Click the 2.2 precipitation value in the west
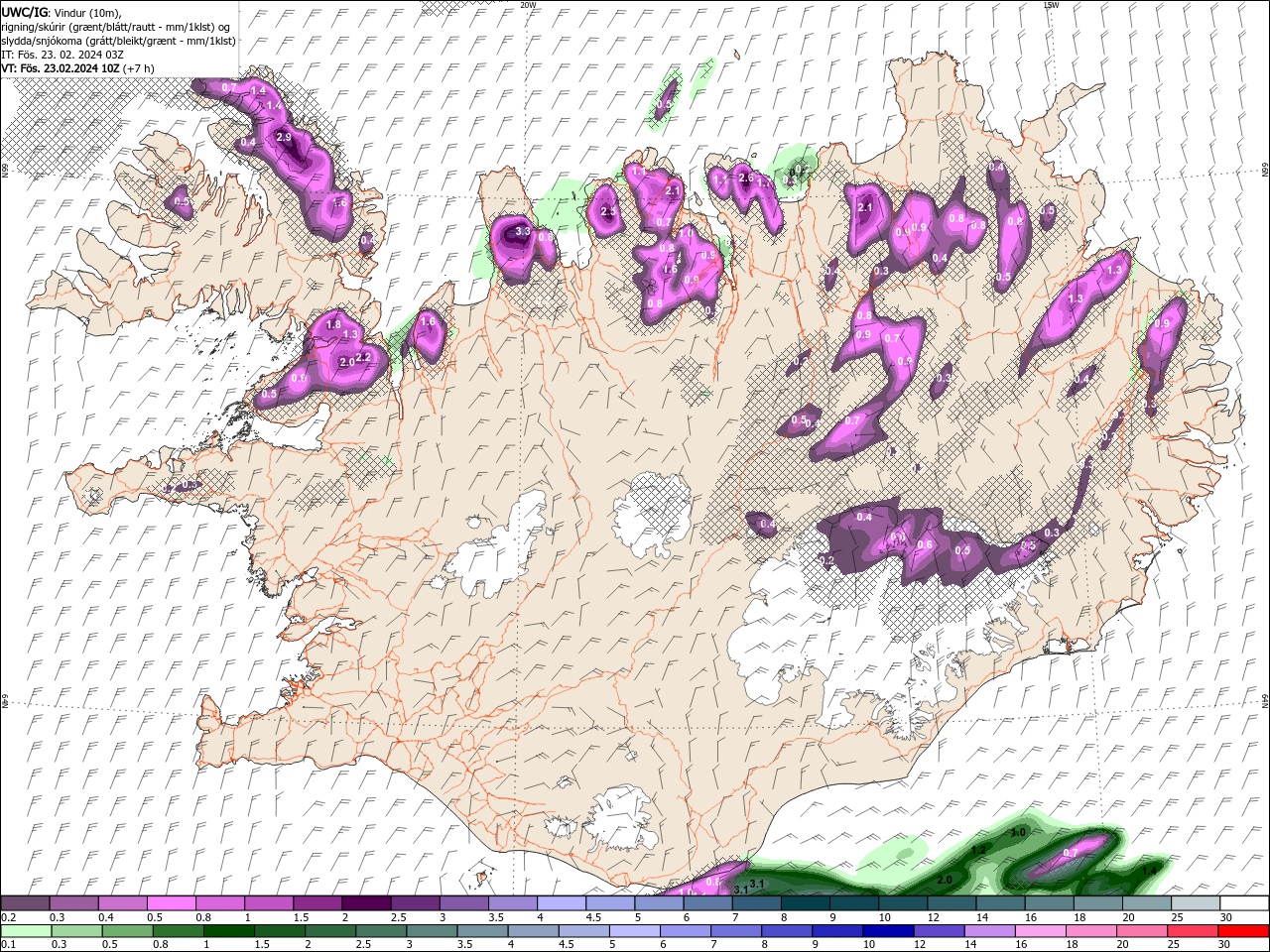The height and width of the screenshot is (952, 1270). (x=363, y=357)
